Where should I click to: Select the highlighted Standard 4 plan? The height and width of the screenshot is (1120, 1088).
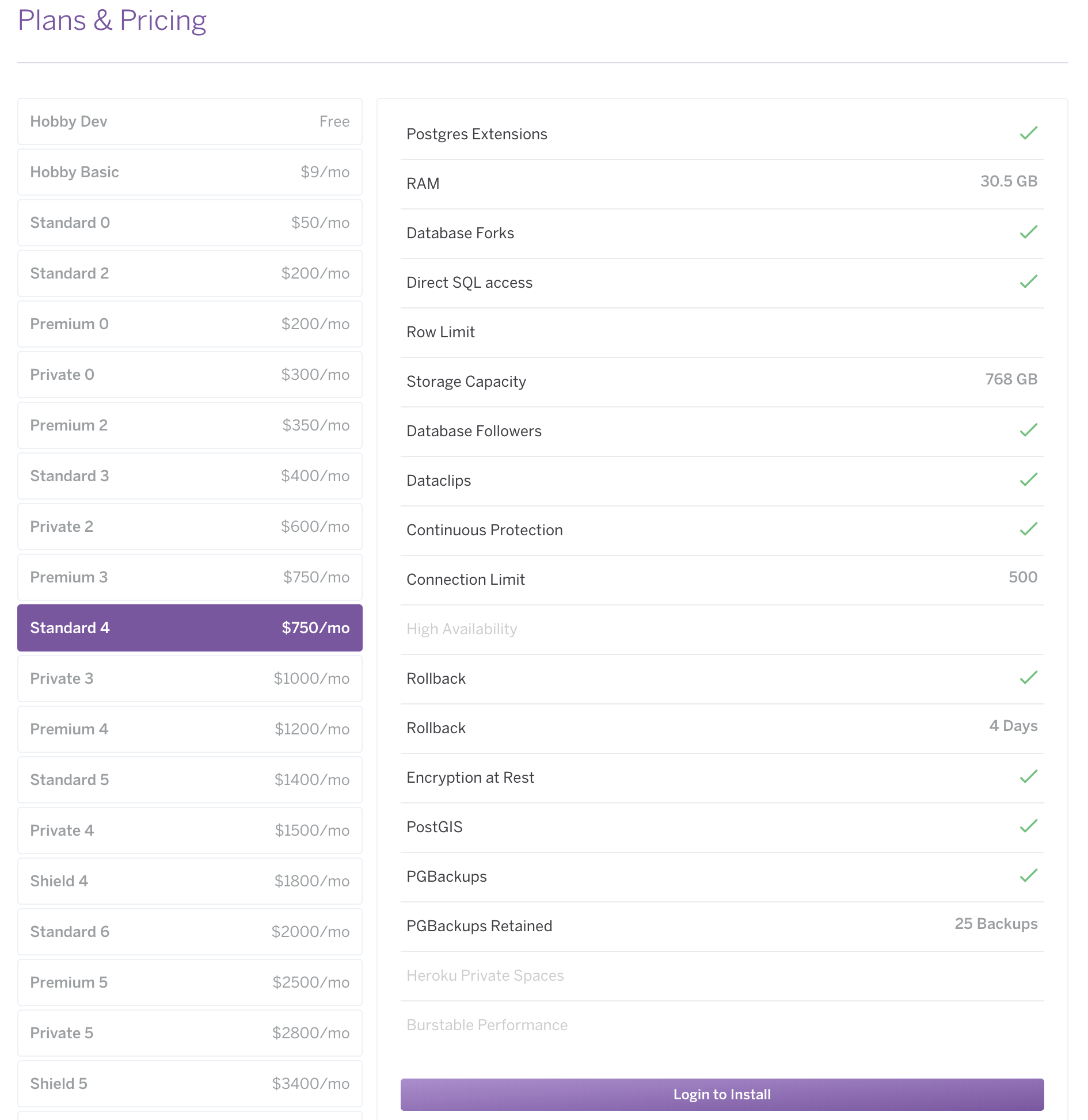[190, 628]
